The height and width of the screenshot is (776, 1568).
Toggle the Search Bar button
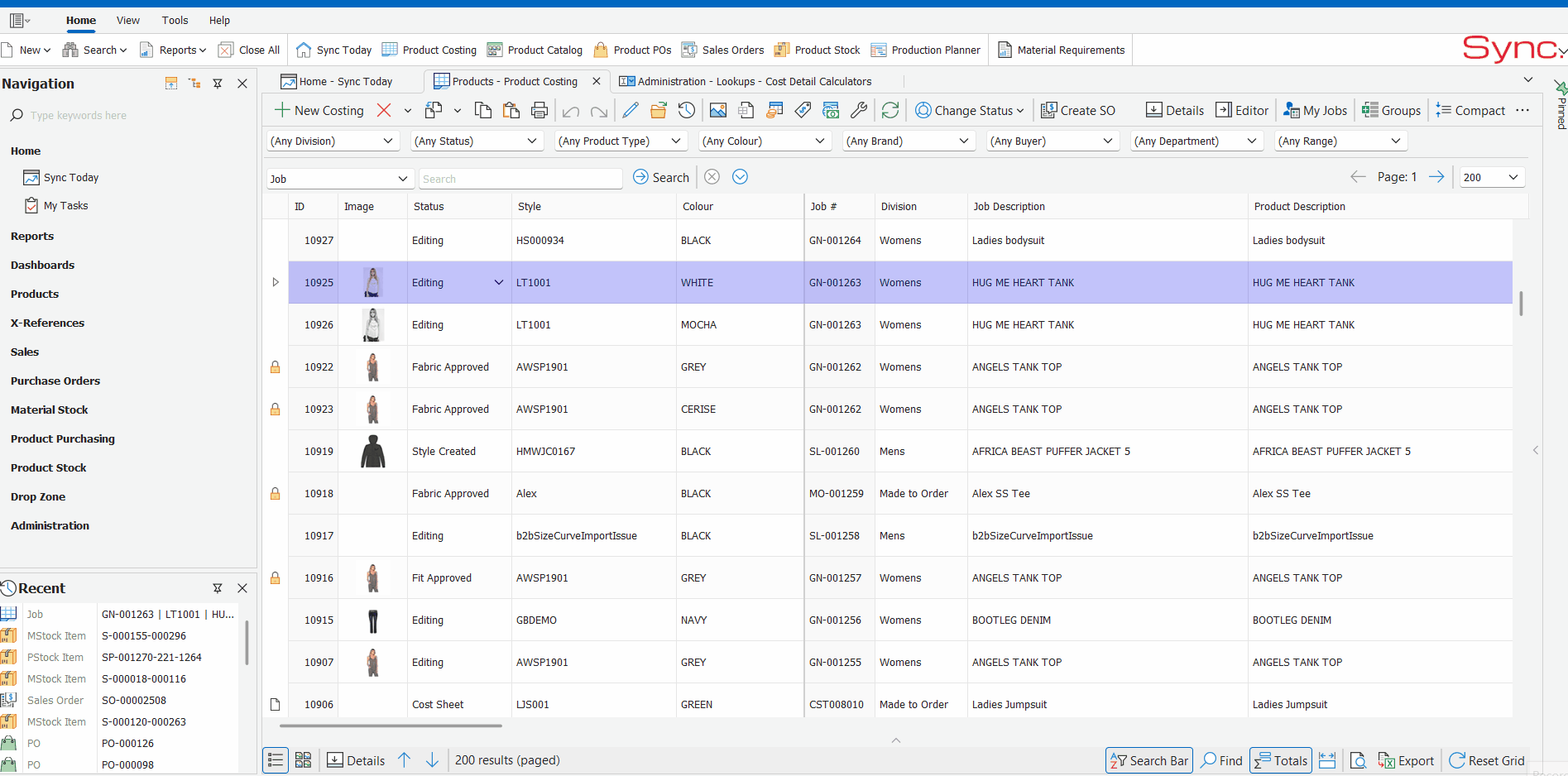1149,760
